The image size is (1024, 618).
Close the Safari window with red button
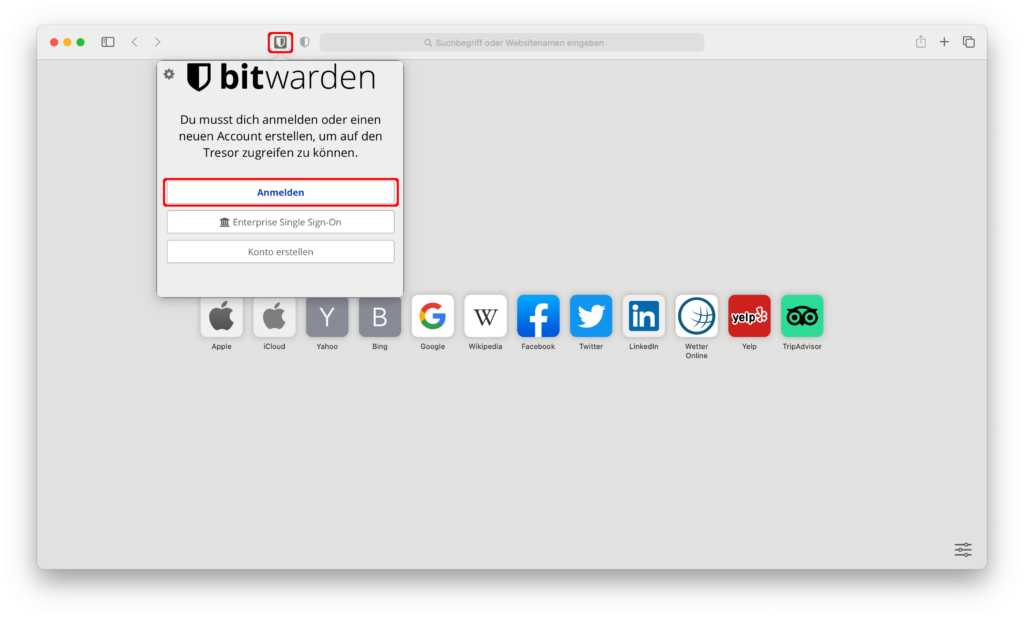coord(54,42)
